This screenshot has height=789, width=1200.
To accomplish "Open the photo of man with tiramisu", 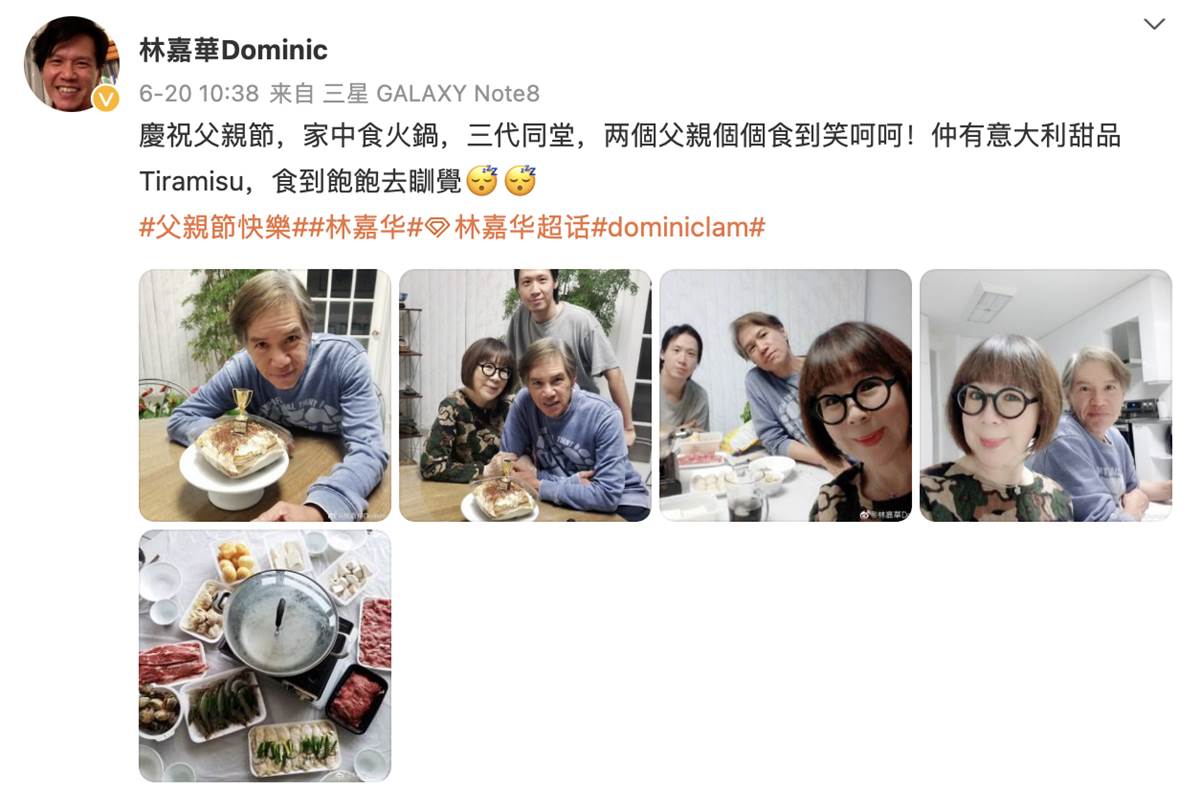I will click(265, 395).
